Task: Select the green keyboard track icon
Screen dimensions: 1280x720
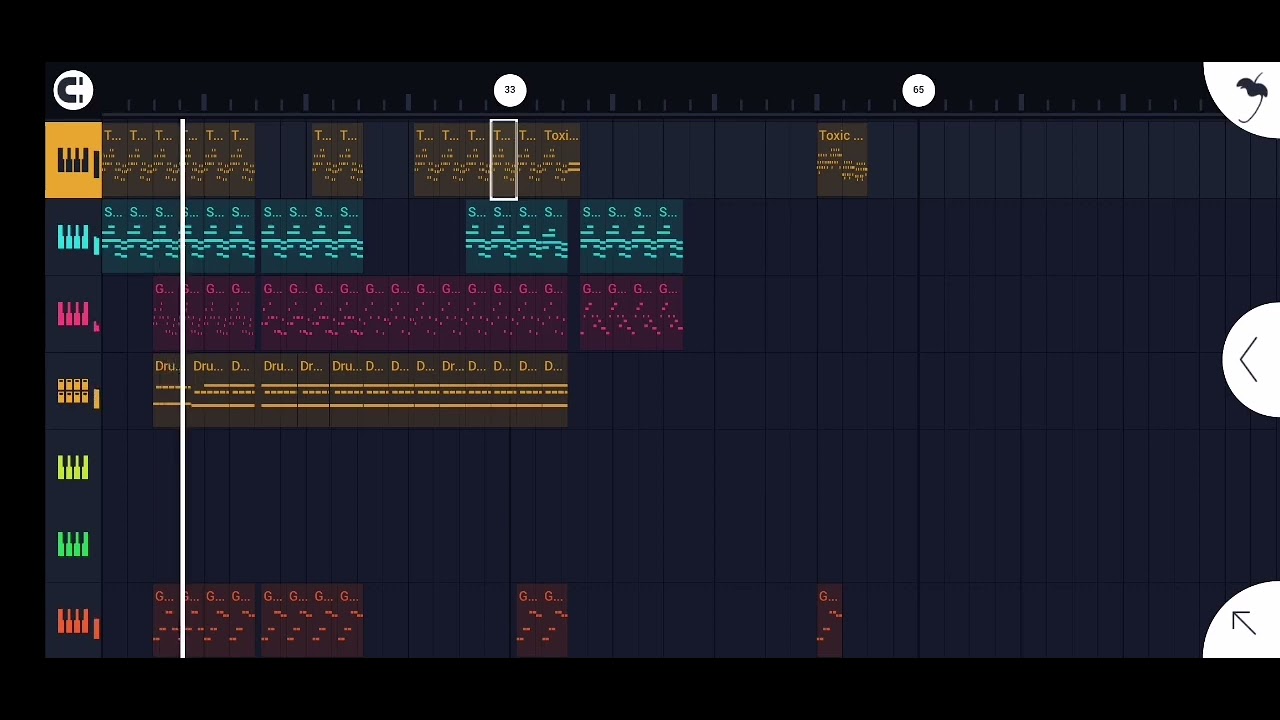Action: (73, 545)
